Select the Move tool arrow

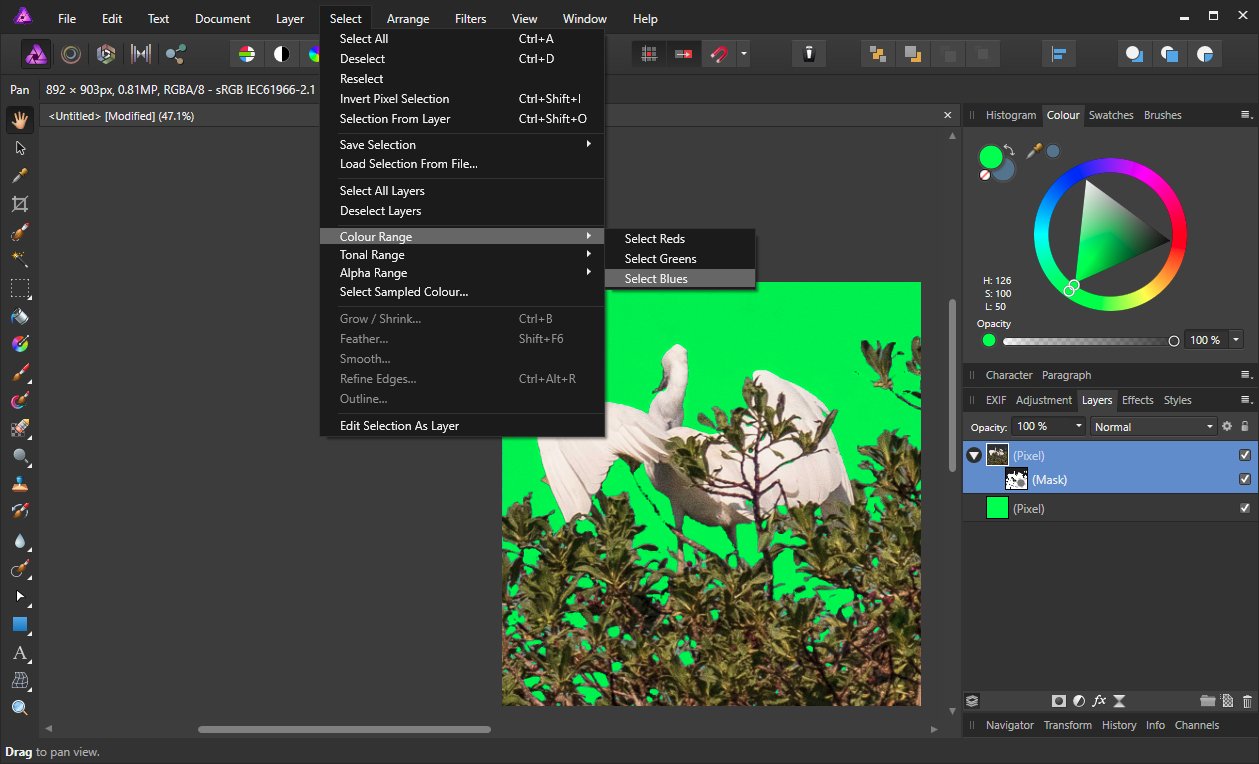pyautogui.click(x=19, y=148)
